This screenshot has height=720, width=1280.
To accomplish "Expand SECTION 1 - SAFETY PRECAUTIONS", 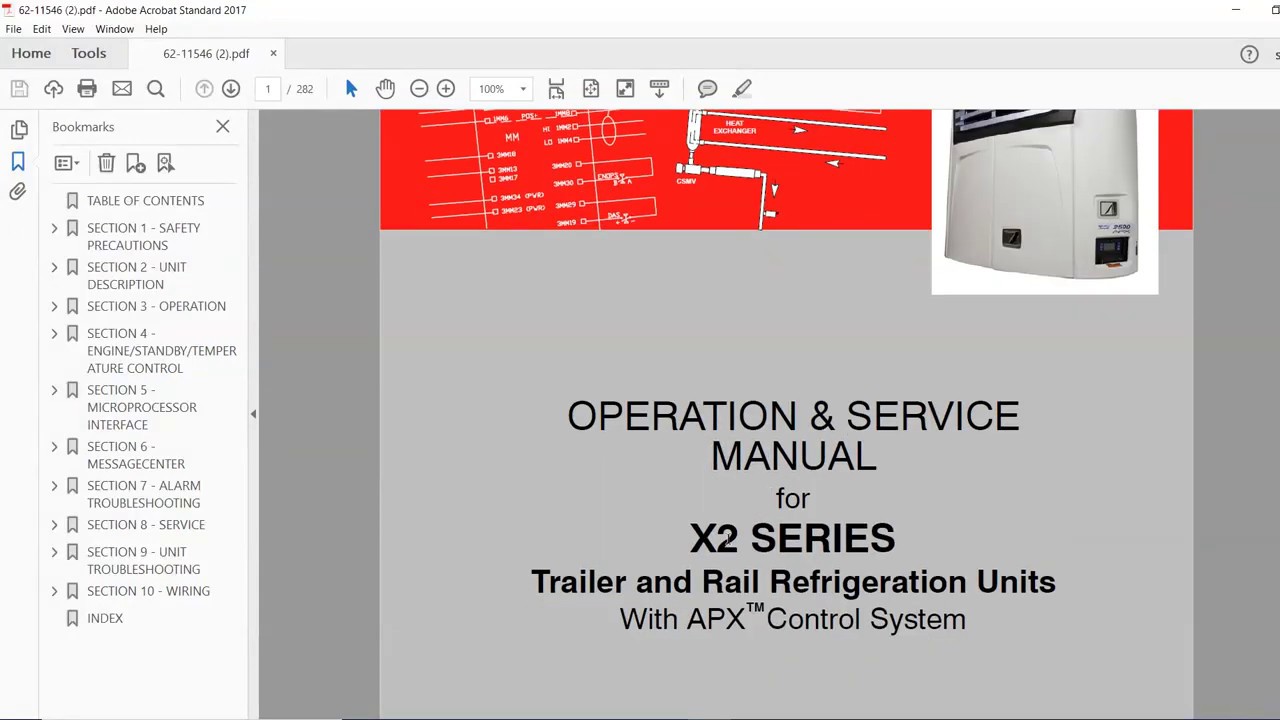I will 55,228.
